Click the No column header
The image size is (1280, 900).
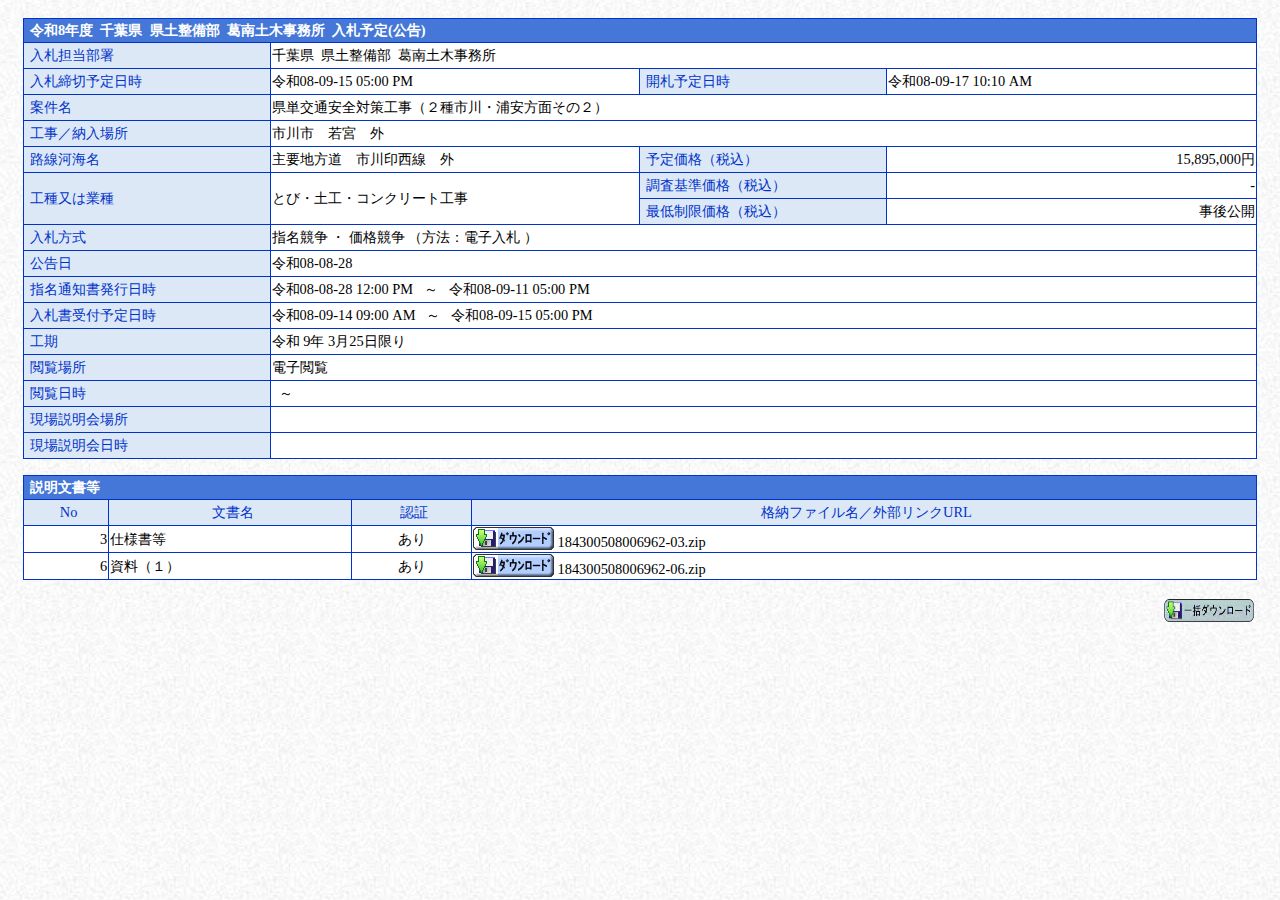(x=68, y=512)
